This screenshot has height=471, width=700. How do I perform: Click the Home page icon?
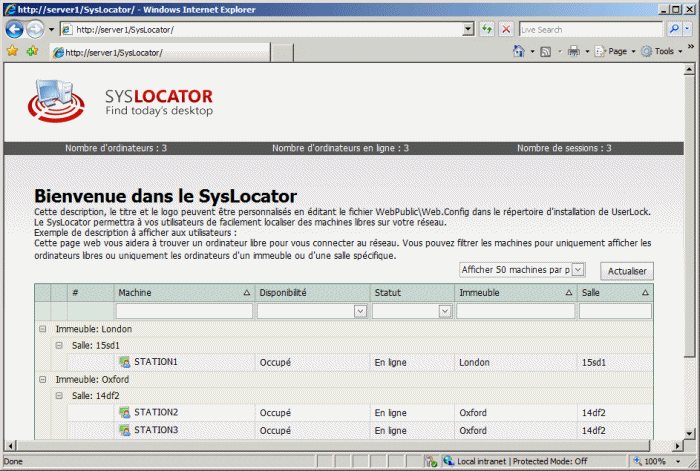[x=518, y=51]
